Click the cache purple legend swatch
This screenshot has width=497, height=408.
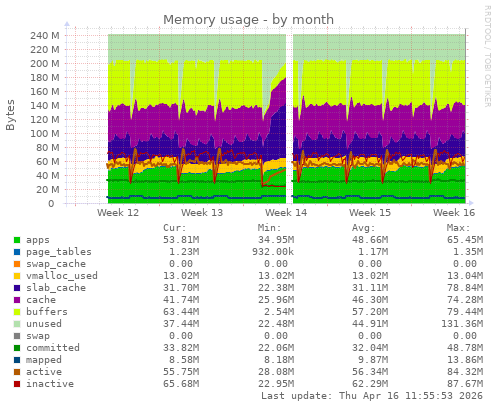coord(17,300)
